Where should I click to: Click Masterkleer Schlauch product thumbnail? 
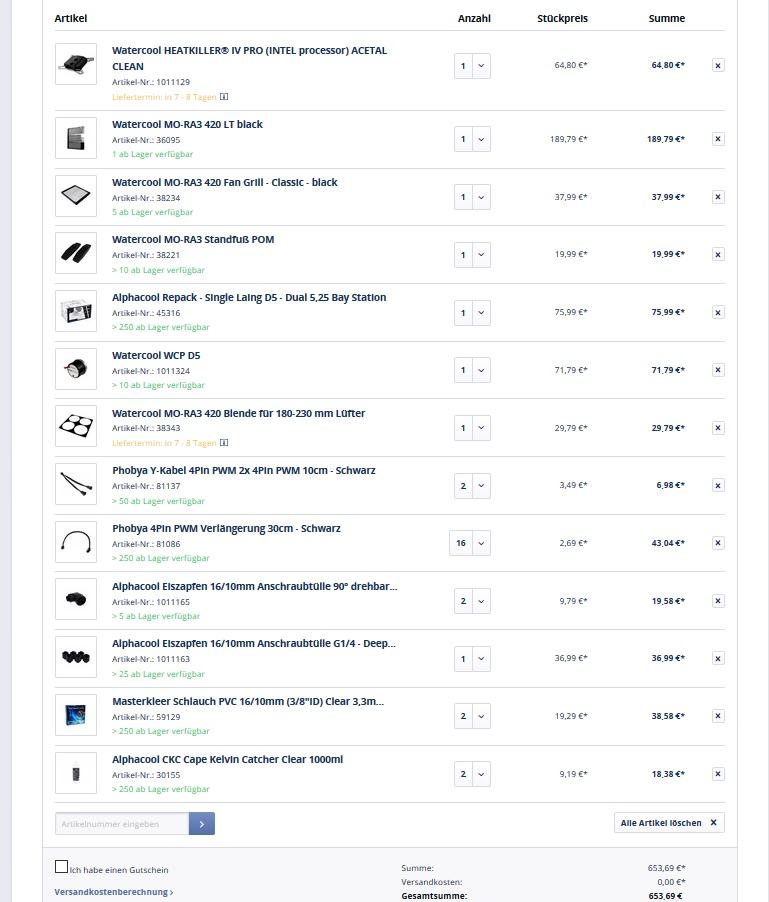(76, 716)
